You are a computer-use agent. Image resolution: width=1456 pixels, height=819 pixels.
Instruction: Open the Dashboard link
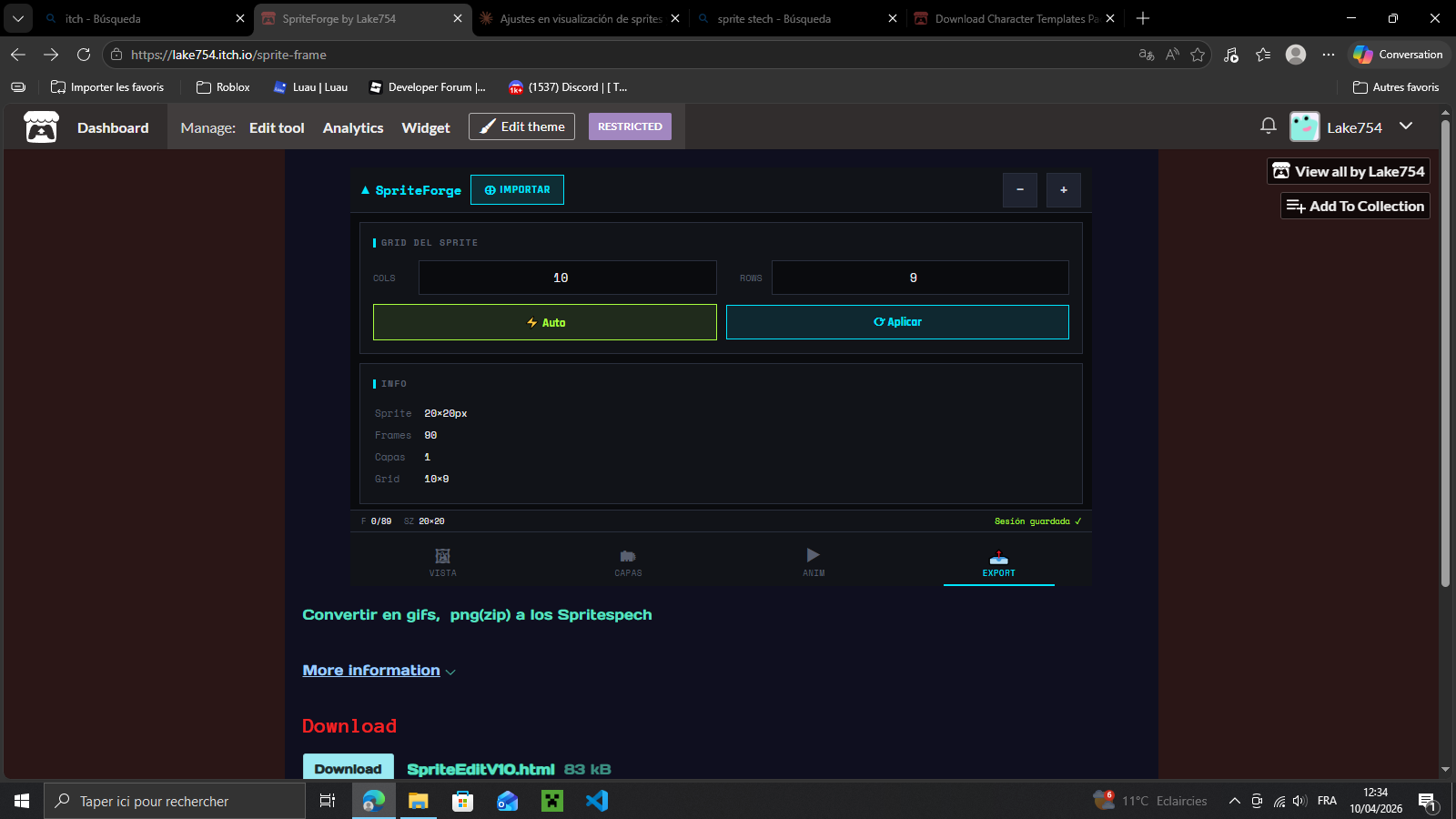(113, 127)
